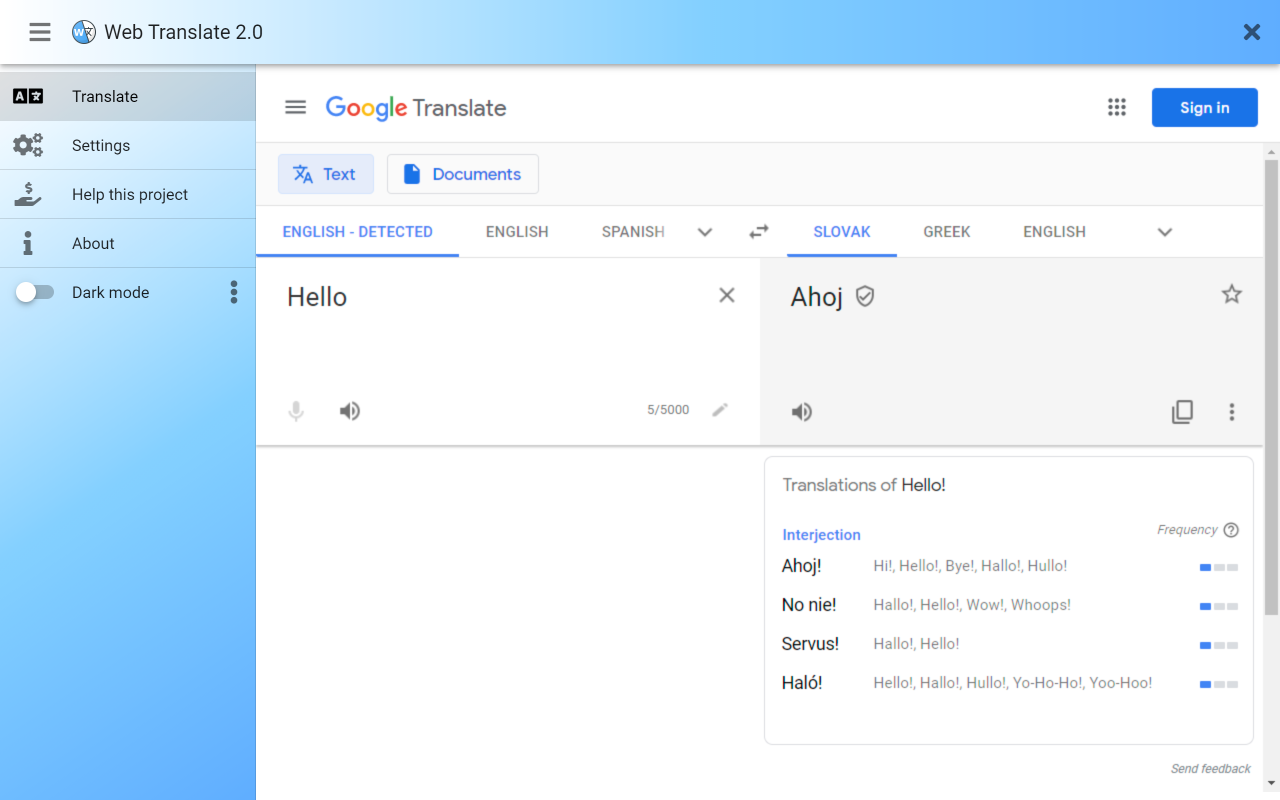Click the speaker icon to listen to 'Ahoj'
The width and height of the screenshot is (1280, 800).
[x=801, y=411]
